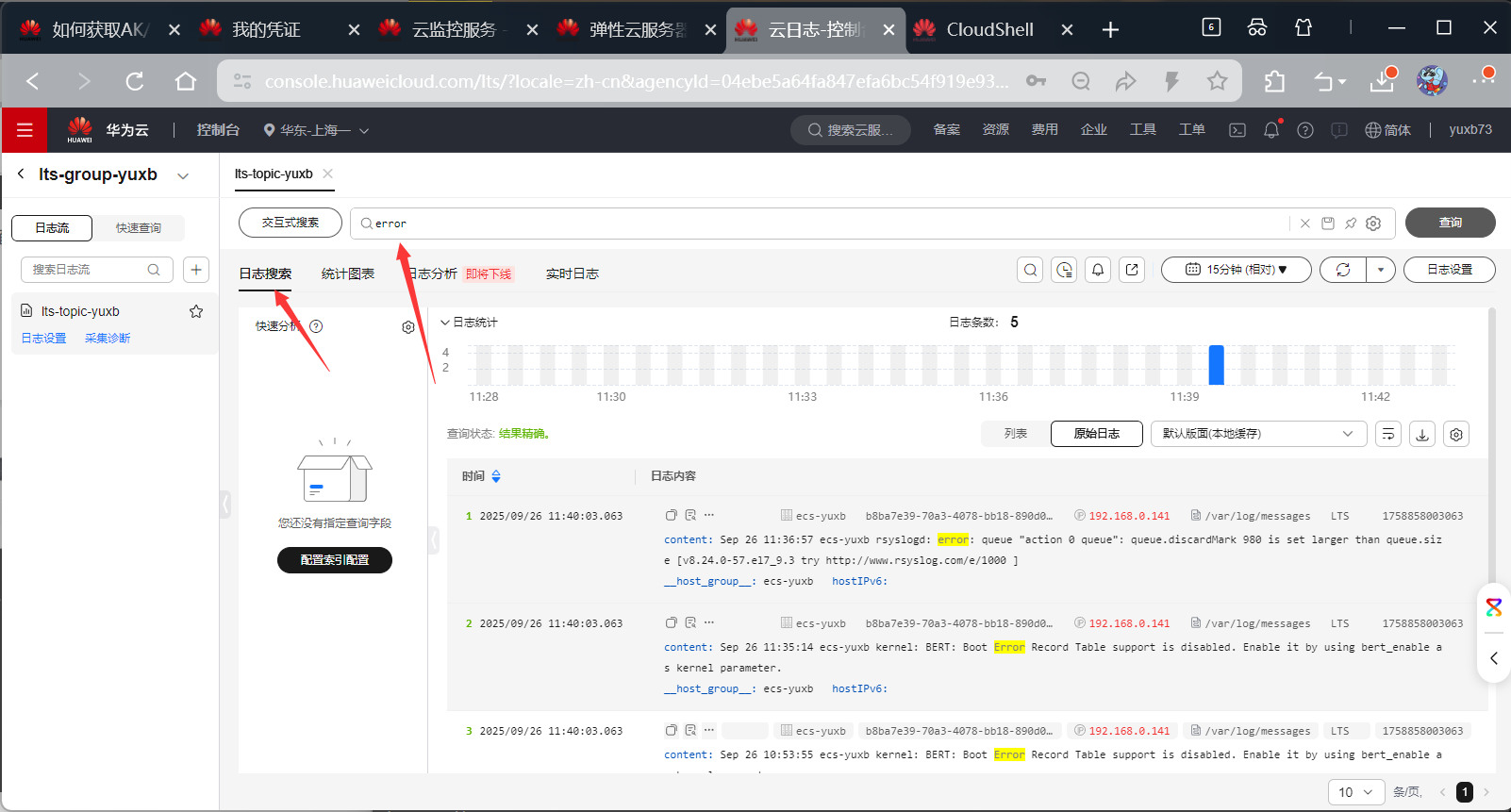Click the magnifier icon button near time range
The height and width of the screenshot is (812, 1511).
[x=1031, y=270]
